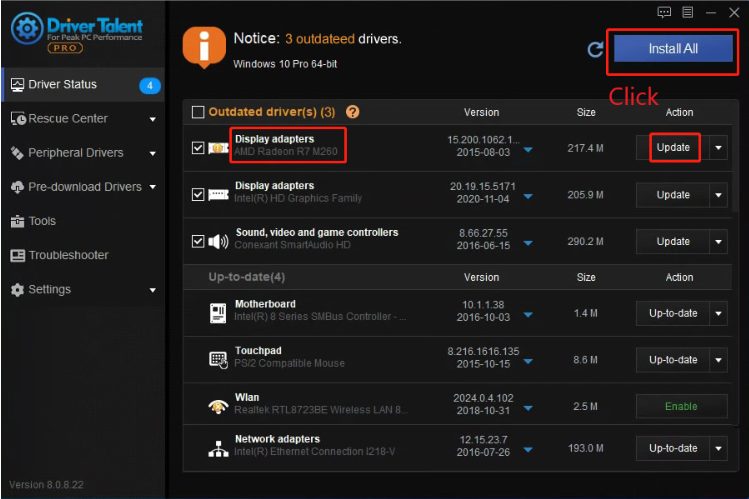This screenshot has height=499, width=749.
Task: Uncheck the Conexant SmartAudio HD checkbox
Action: pyautogui.click(x=198, y=241)
